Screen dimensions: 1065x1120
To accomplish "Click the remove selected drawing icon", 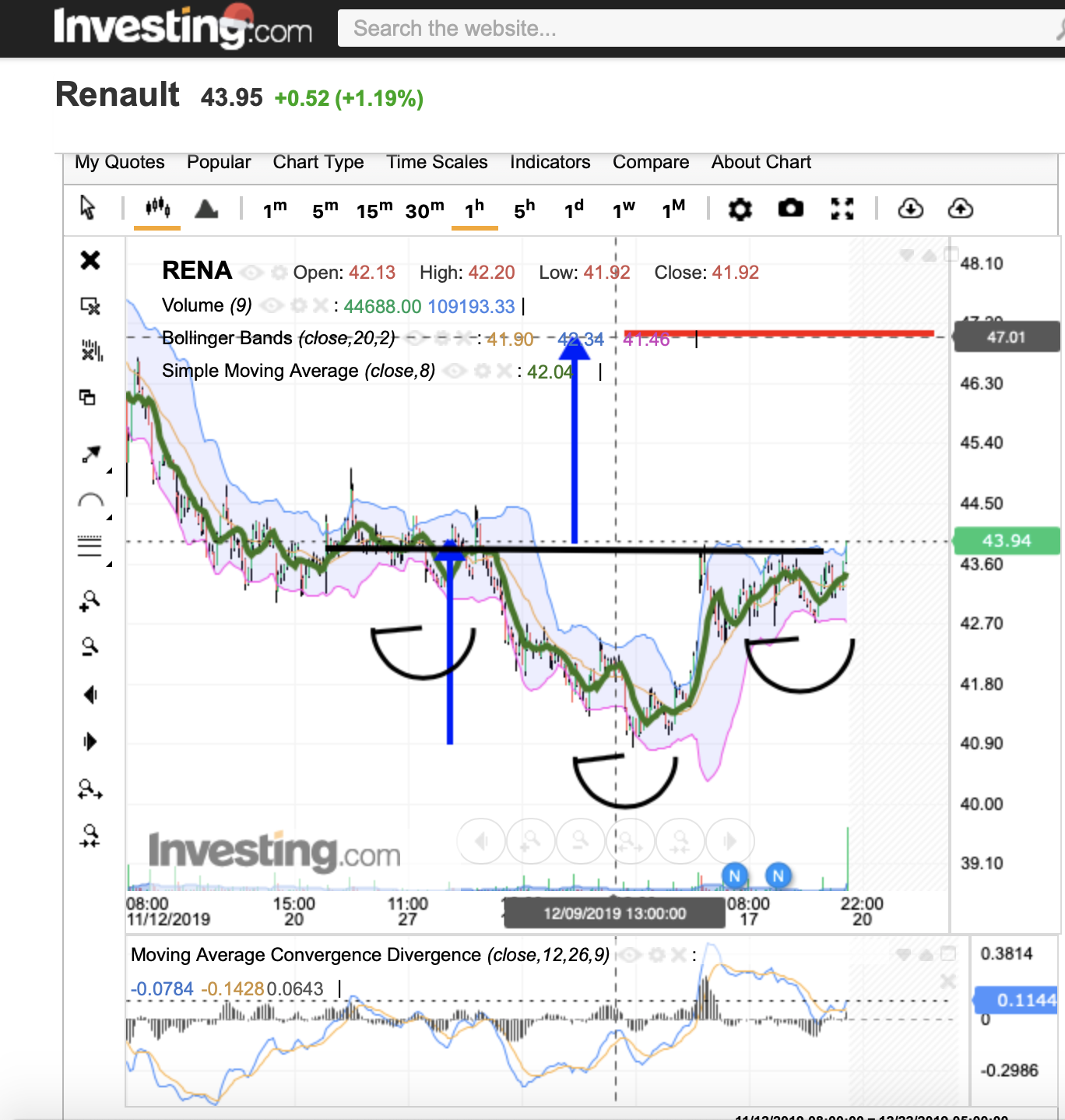I will 90,305.
